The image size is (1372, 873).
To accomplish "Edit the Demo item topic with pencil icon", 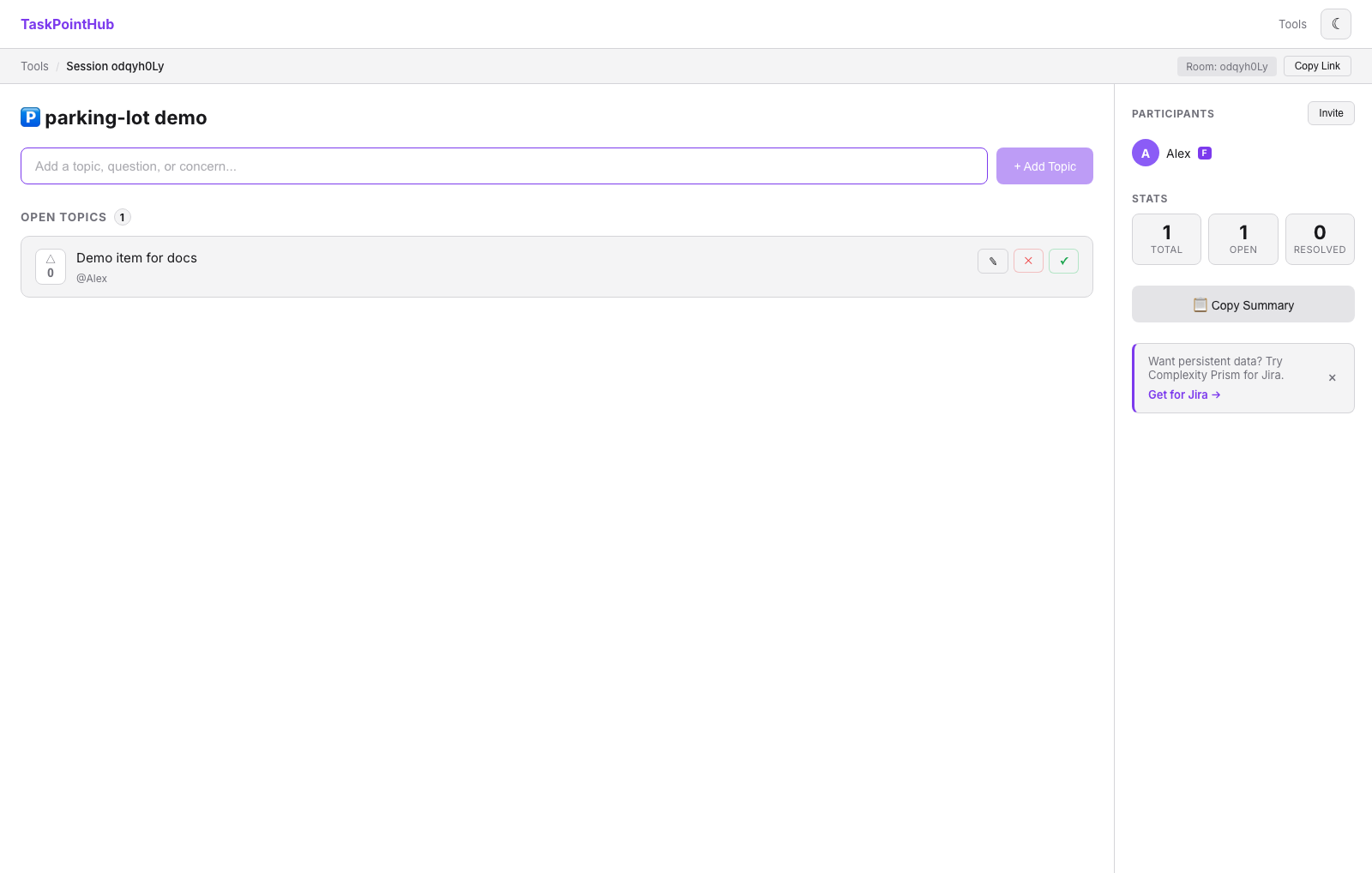I will [x=992, y=261].
